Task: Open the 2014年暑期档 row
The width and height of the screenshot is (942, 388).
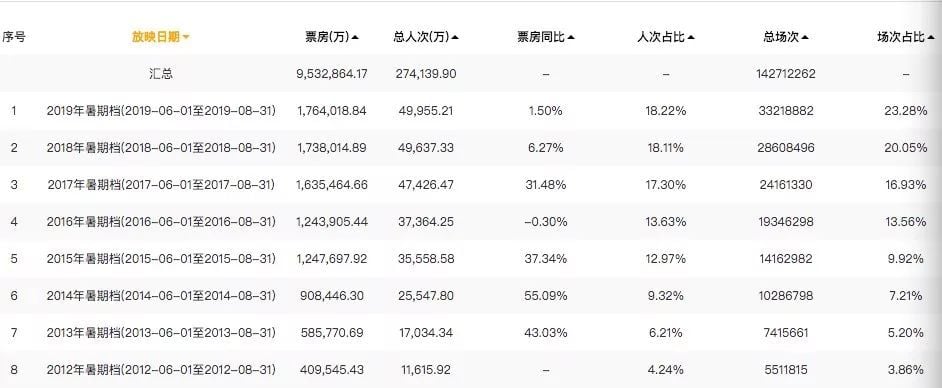Action: tap(161, 296)
